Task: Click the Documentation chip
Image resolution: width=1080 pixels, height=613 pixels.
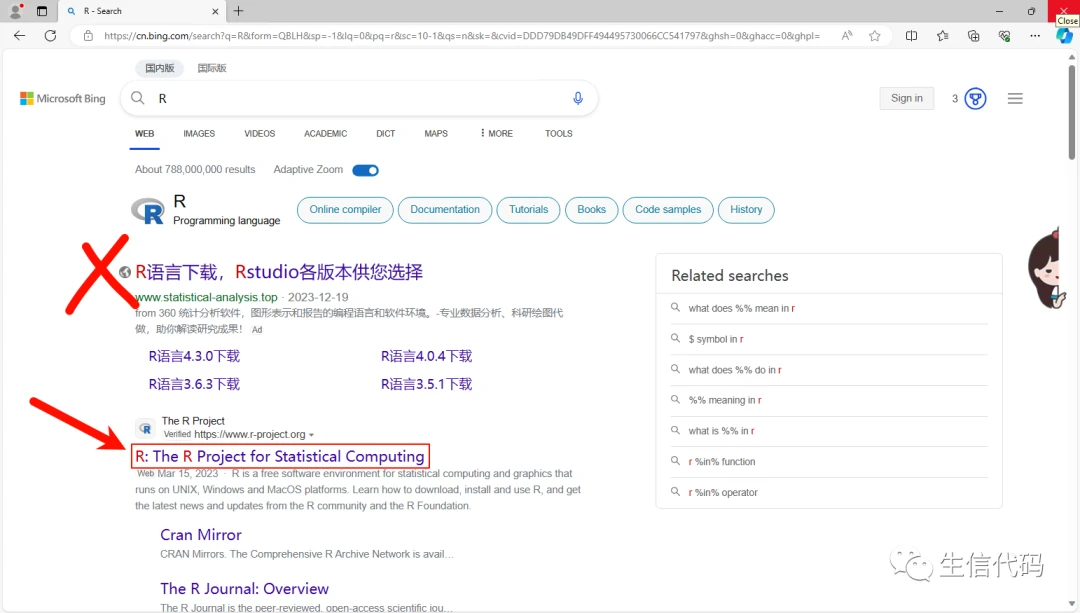Action: [x=445, y=209]
